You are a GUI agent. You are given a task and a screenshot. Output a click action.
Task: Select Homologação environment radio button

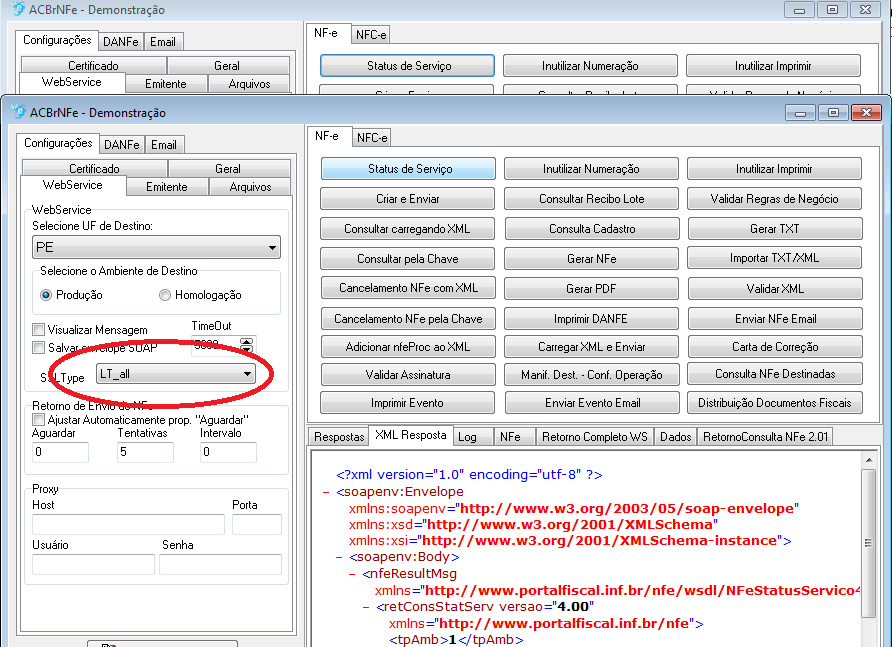(165, 295)
